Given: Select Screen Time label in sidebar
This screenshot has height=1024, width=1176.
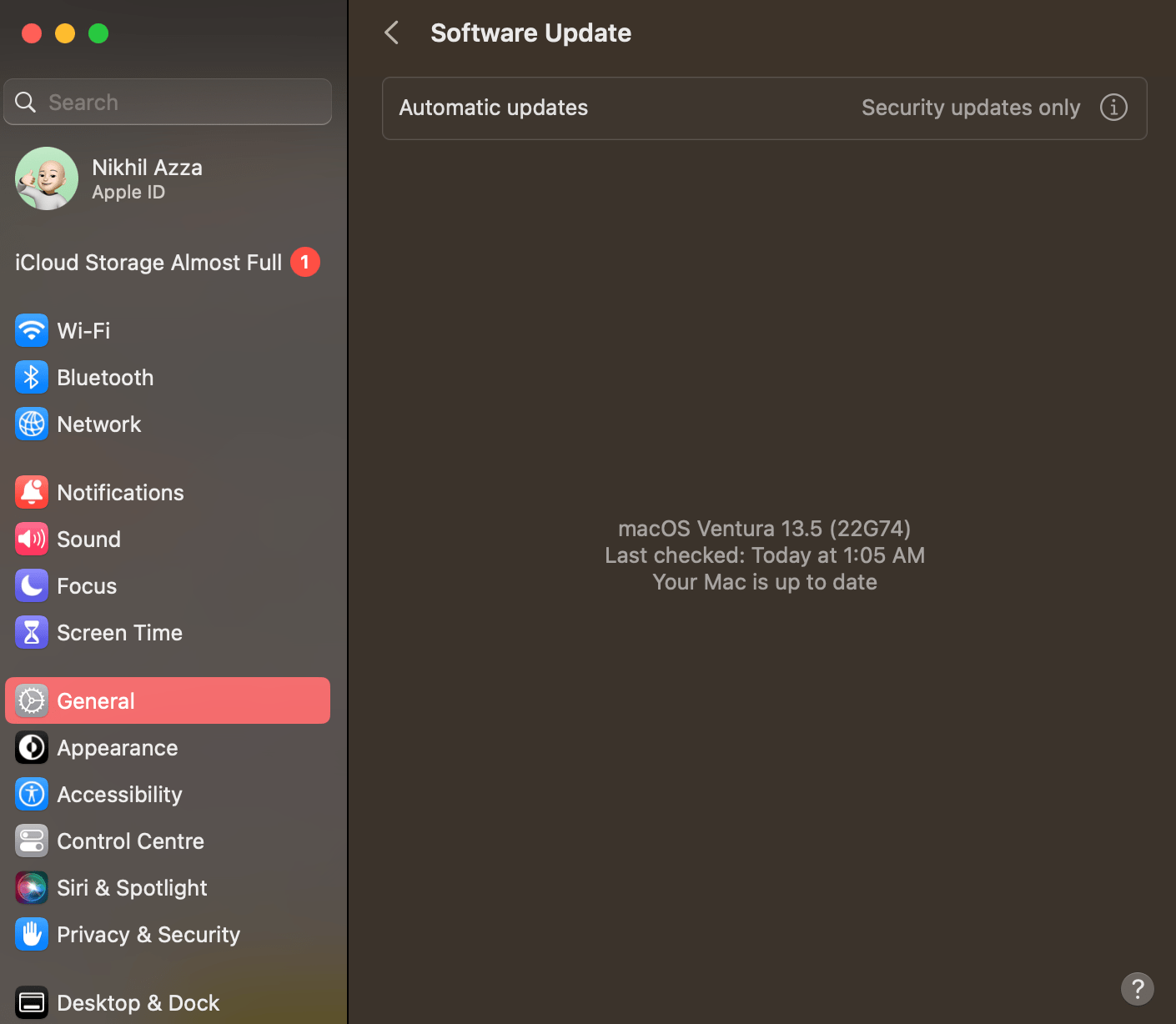Looking at the screenshot, I should click(120, 633).
